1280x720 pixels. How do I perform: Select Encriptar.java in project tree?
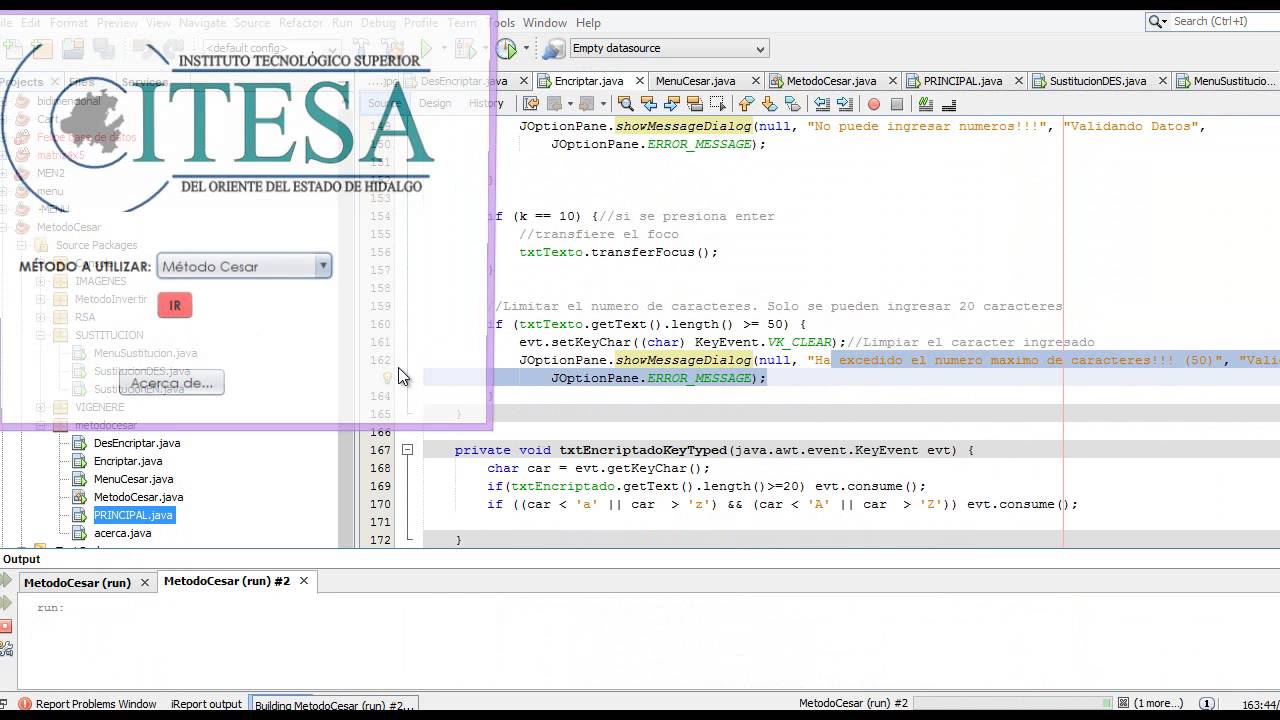click(x=128, y=461)
